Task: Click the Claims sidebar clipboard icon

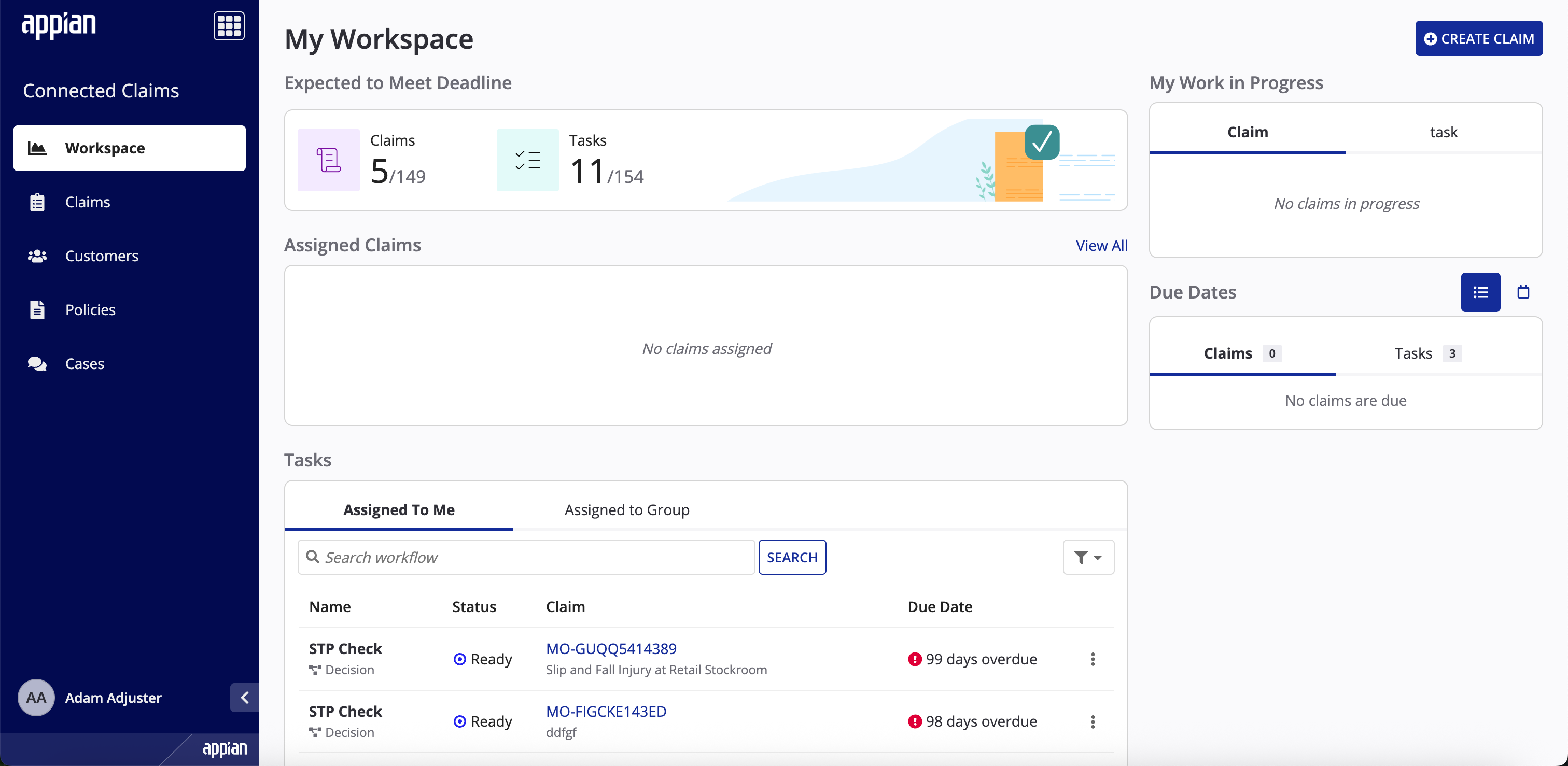Action: (x=37, y=202)
